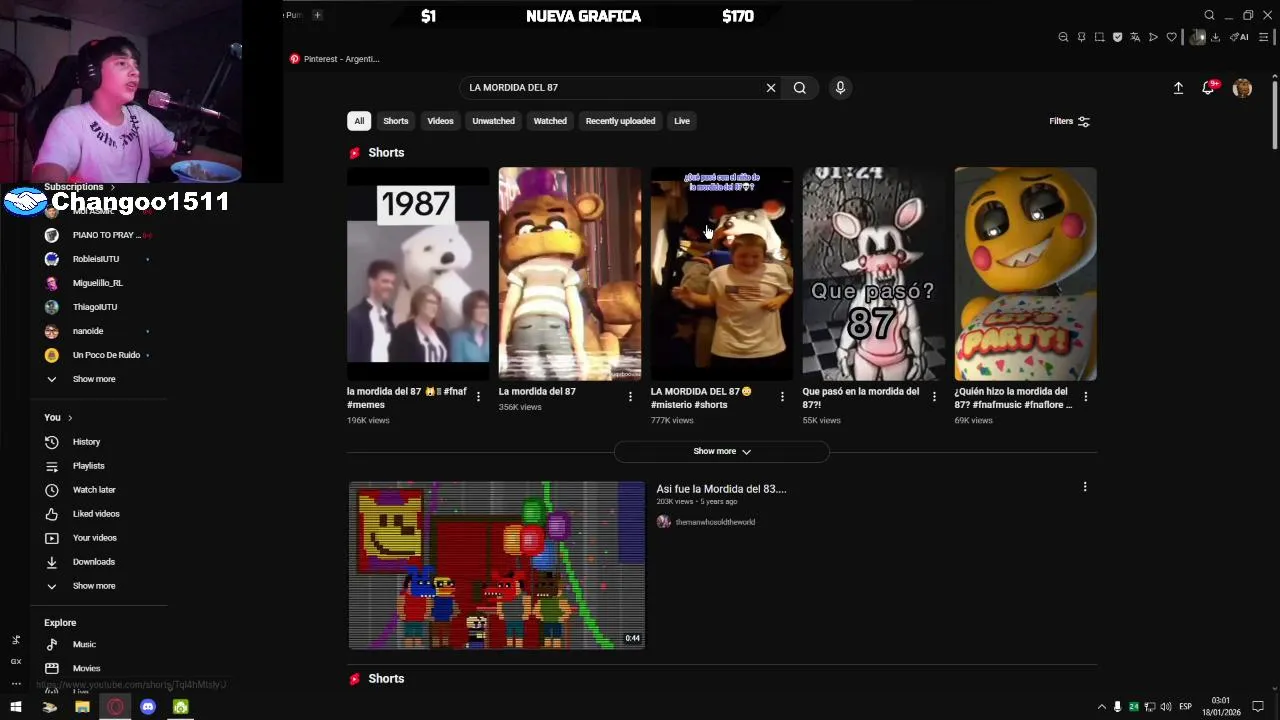Open the YouTube account avatar menu

(x=1242, y=88)
